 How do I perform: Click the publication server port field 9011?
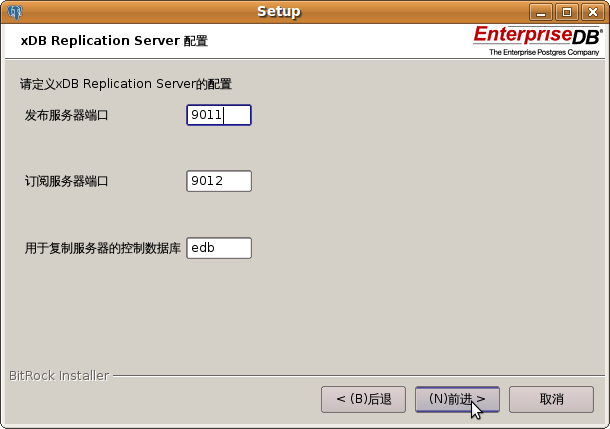(219, 115)
